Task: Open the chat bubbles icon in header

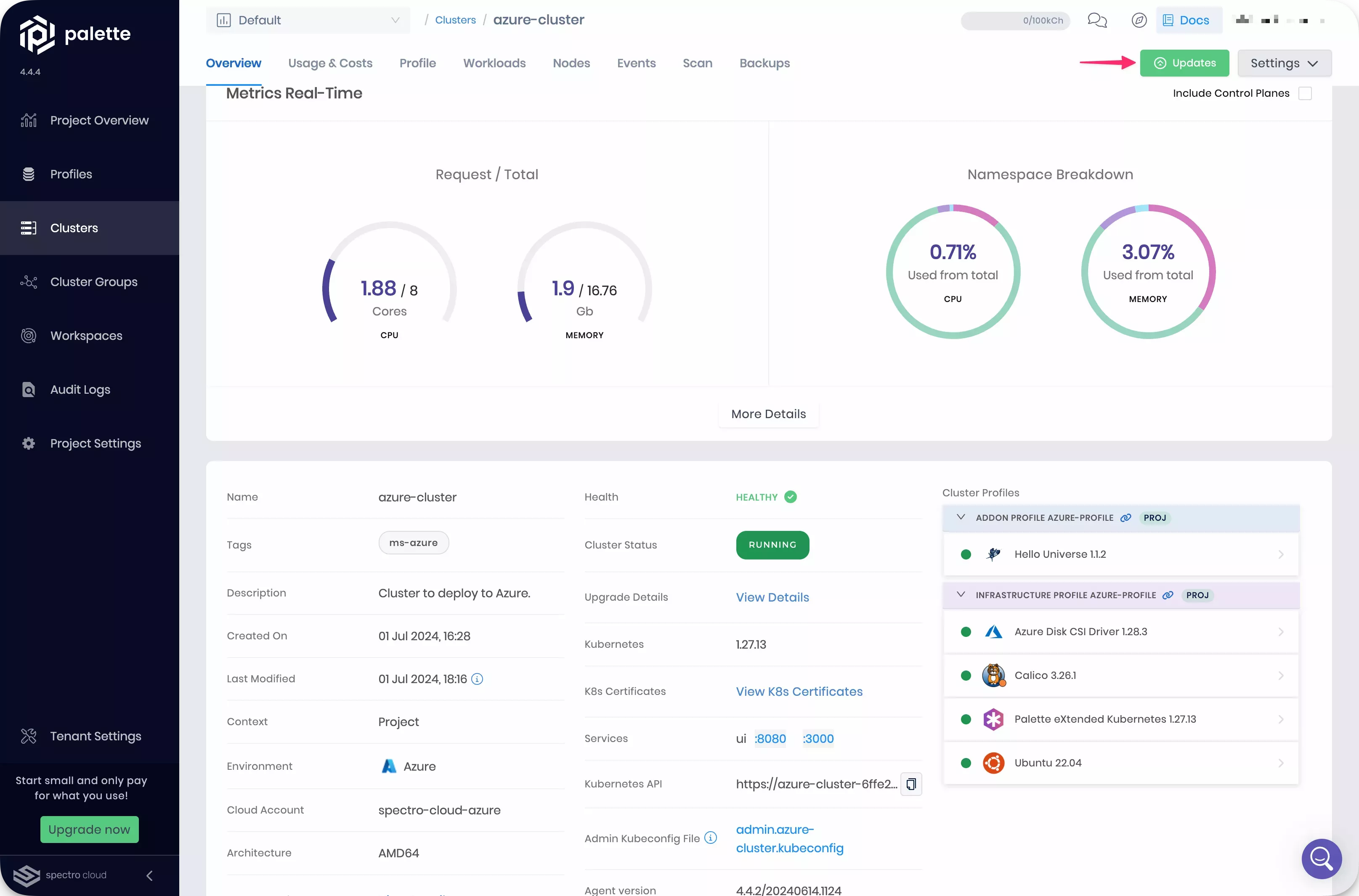Action: point(1097,21)
